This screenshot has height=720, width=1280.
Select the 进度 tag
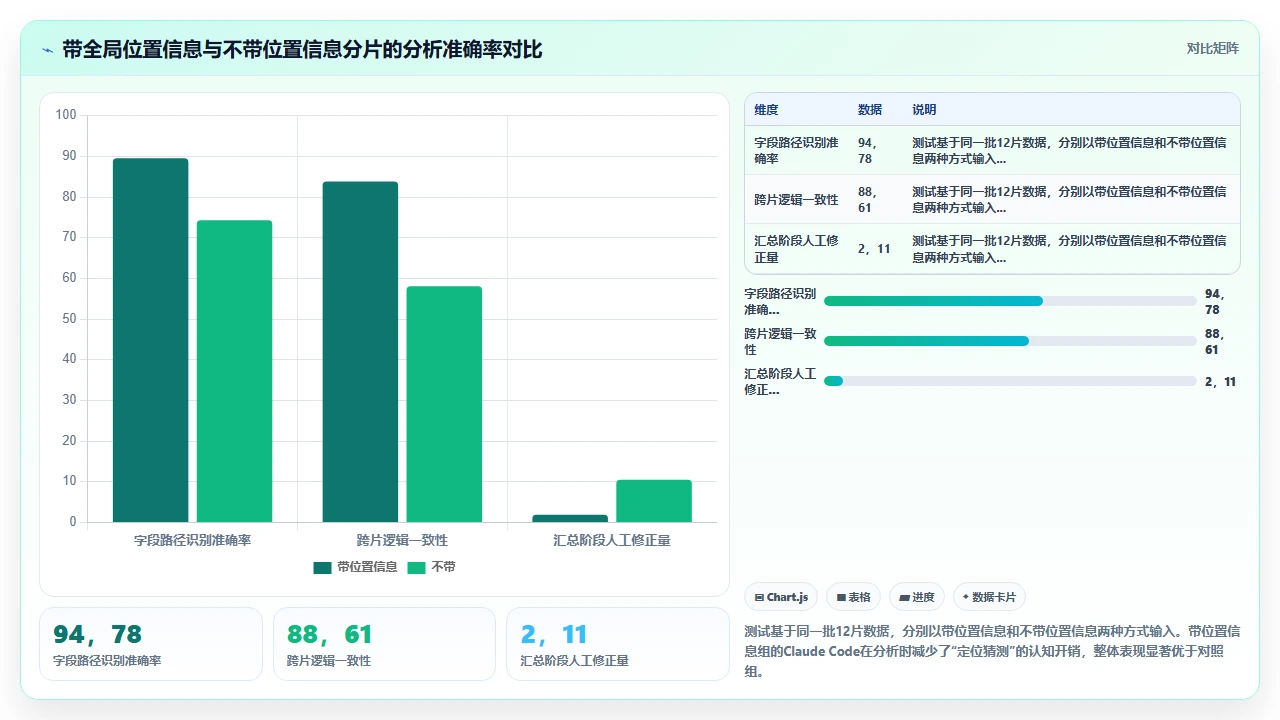click(917, 597)
